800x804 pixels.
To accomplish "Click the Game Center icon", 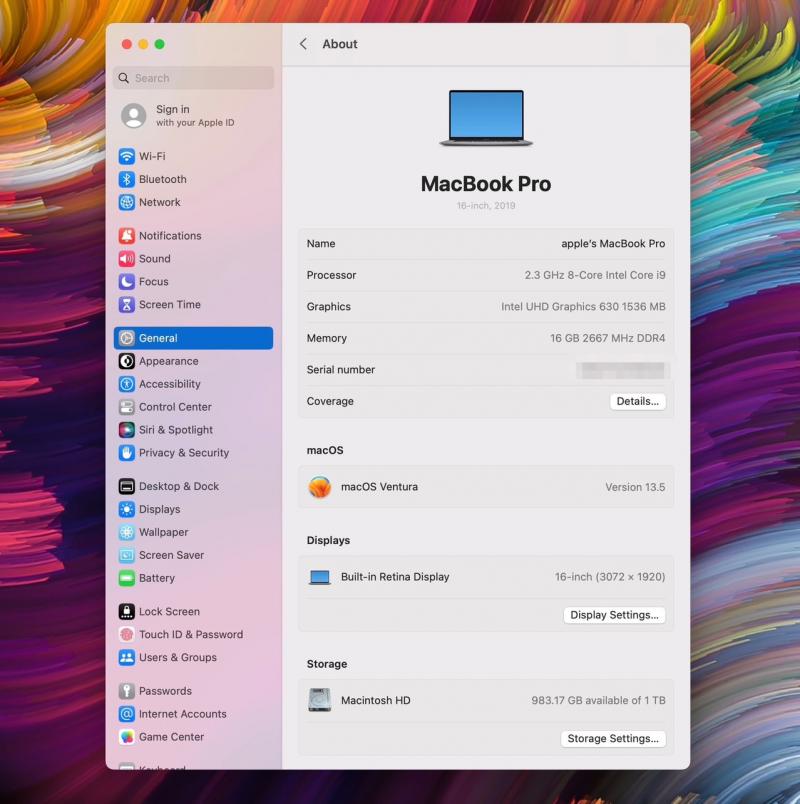I will 127,737.
